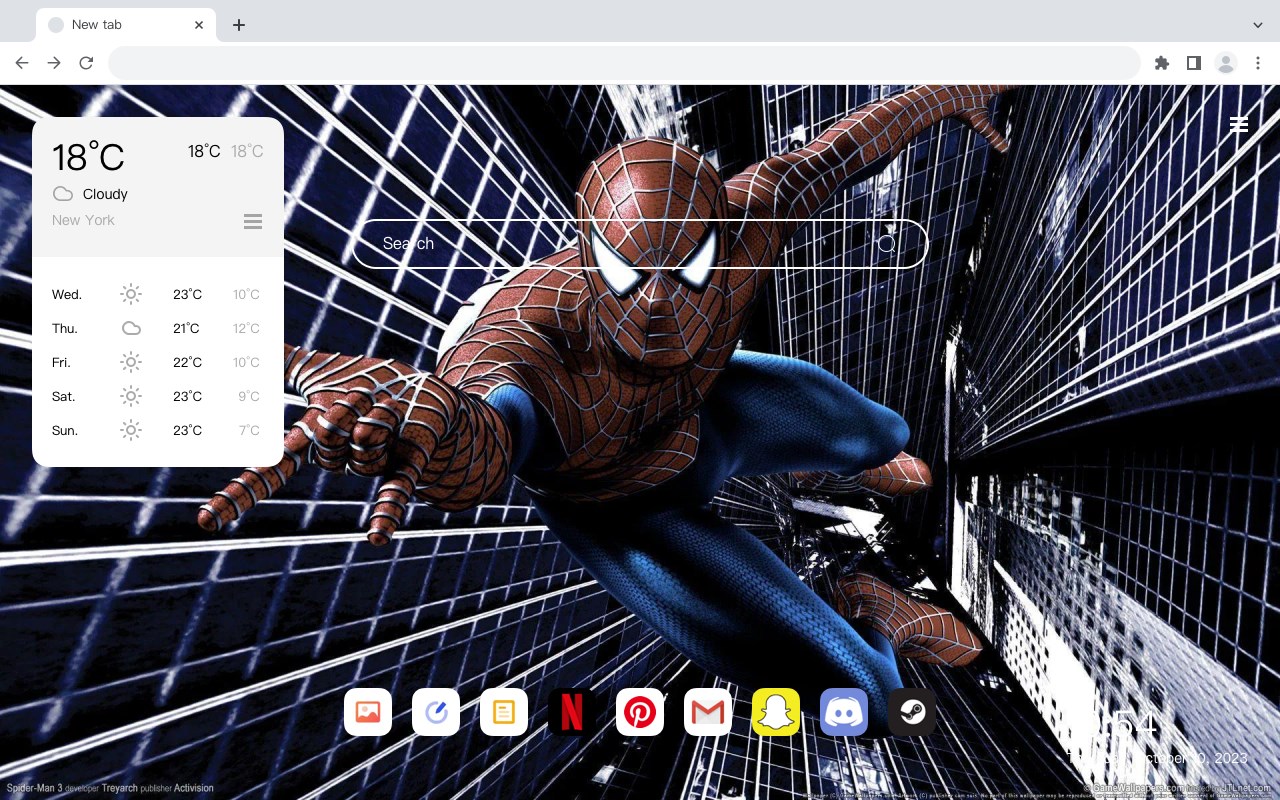1280x800 pixels.
Task: Launch the Snapchat shortcut
Action: pyautogui.click(x=776, y=712)
